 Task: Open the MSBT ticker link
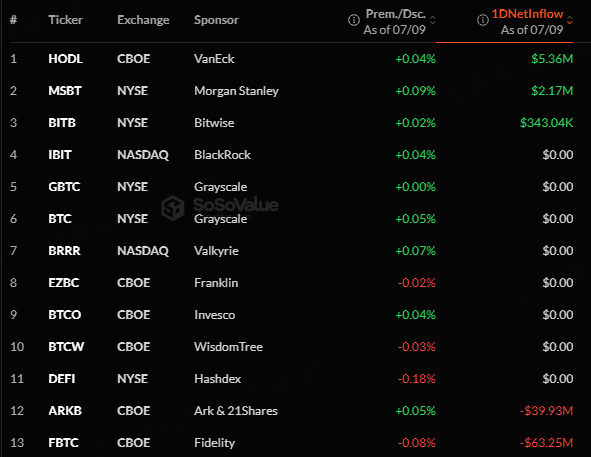pyautogui.click(x=65, y=91)
